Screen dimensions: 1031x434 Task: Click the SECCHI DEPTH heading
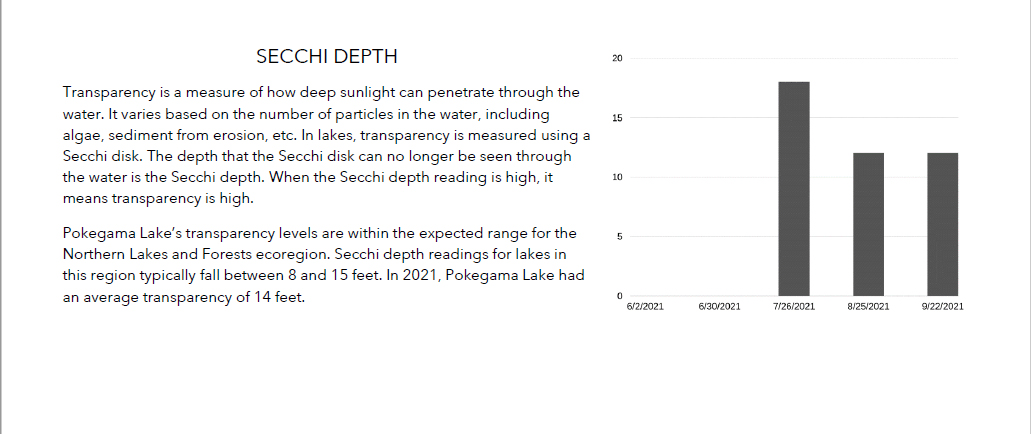click(327, 57)
